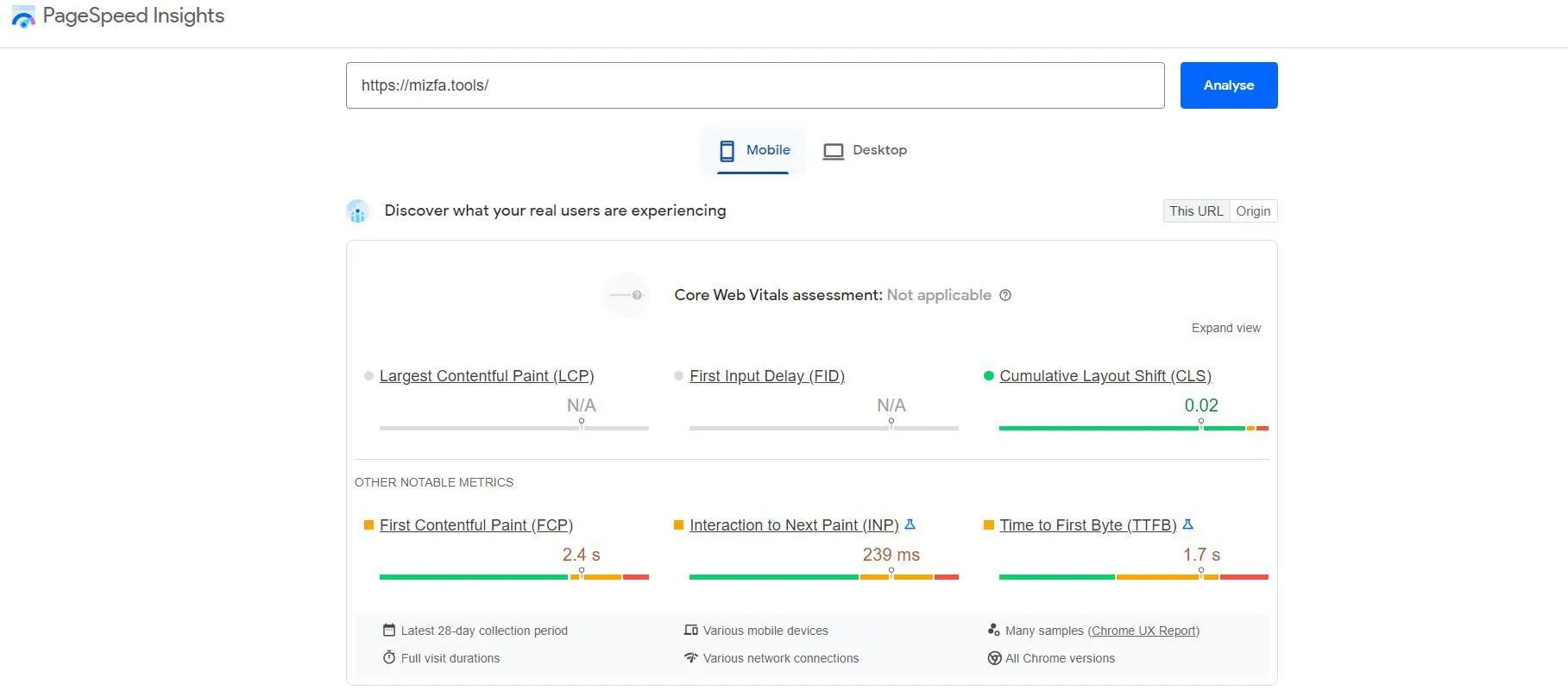Viewport: 1568px width, 697px height.
Task: Click the 2.4 s FCP value
Action: 581,555
